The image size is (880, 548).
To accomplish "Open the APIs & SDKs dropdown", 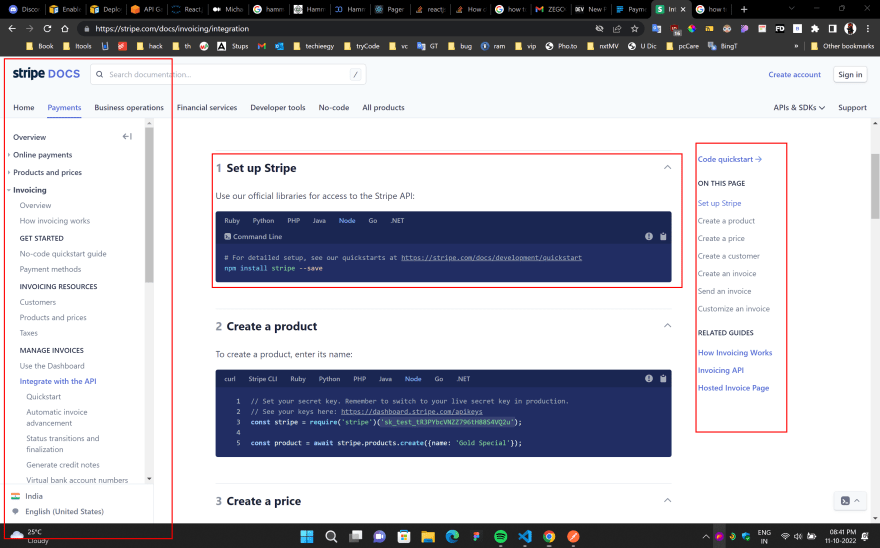I will tap(799, 107).
